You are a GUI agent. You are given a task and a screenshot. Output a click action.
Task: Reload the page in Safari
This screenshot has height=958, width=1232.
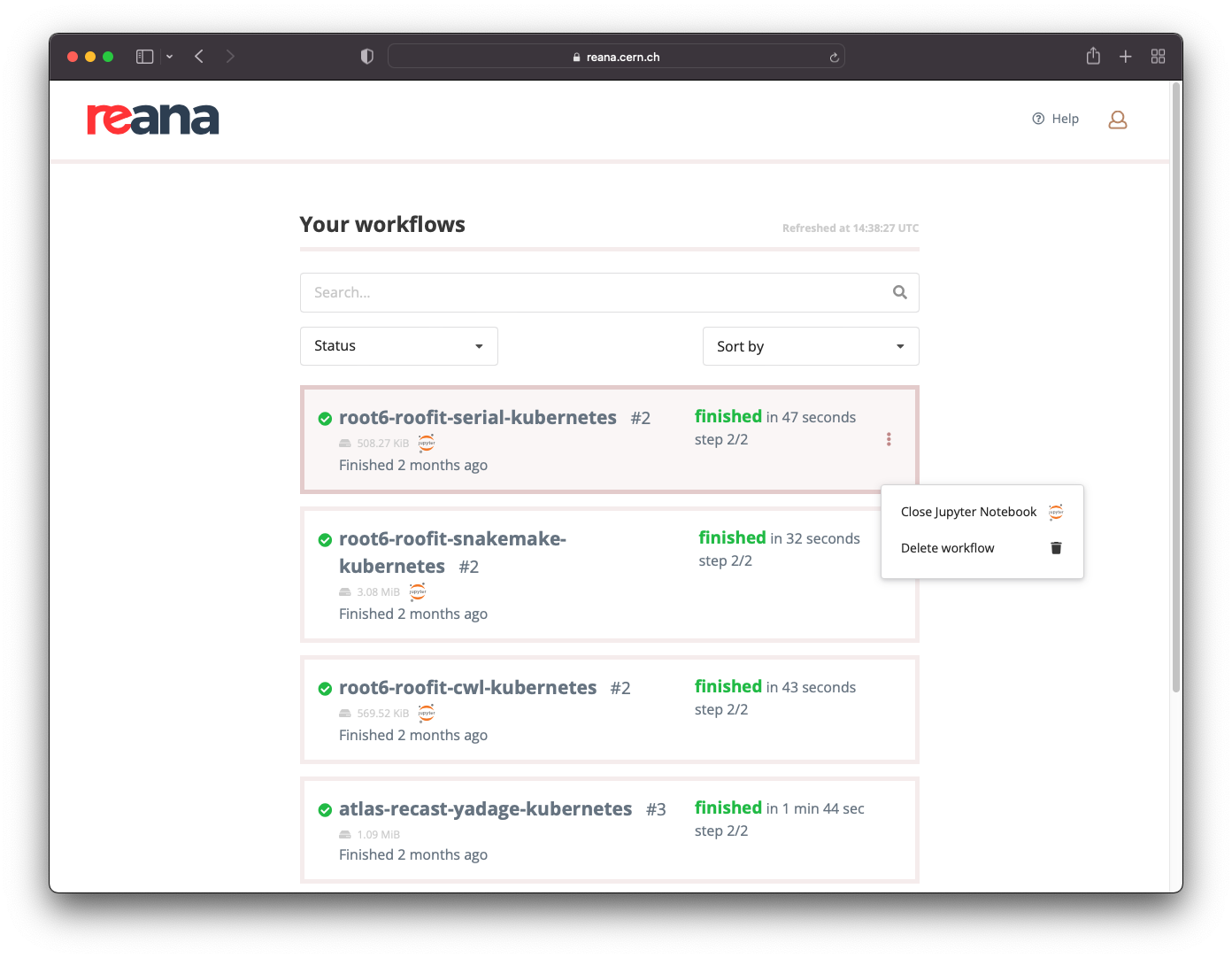(x=834, y=58)
